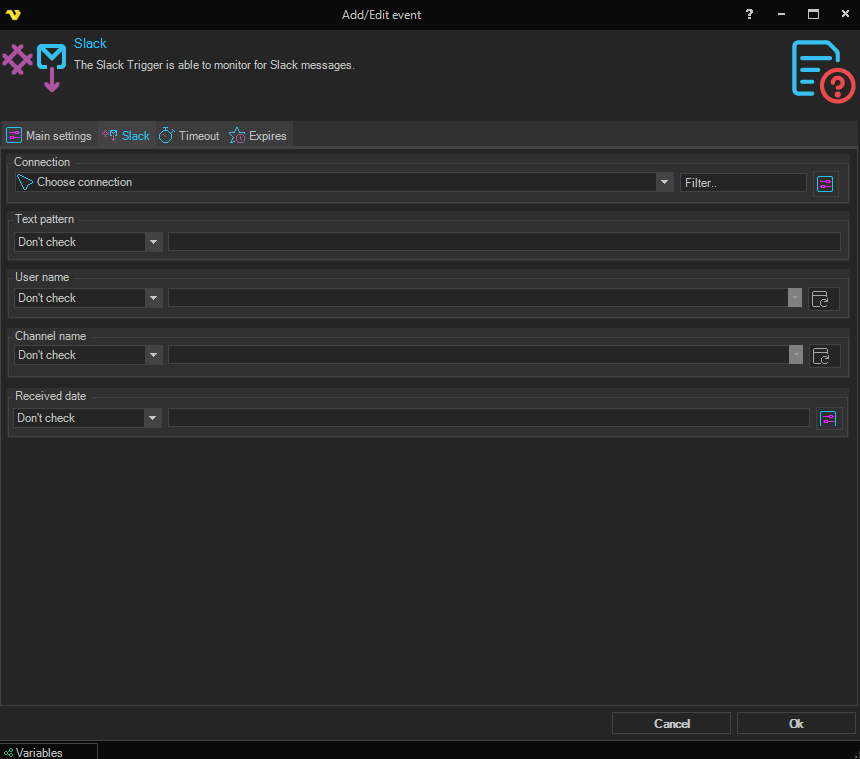Click the app logo in title bar
The width and height of the screenshot is (860, 759).
pyautogui.click(x=13, y=15)
